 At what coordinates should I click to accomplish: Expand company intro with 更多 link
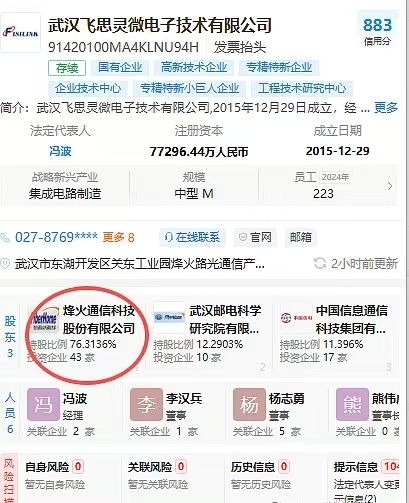click(x=386, y=108)
